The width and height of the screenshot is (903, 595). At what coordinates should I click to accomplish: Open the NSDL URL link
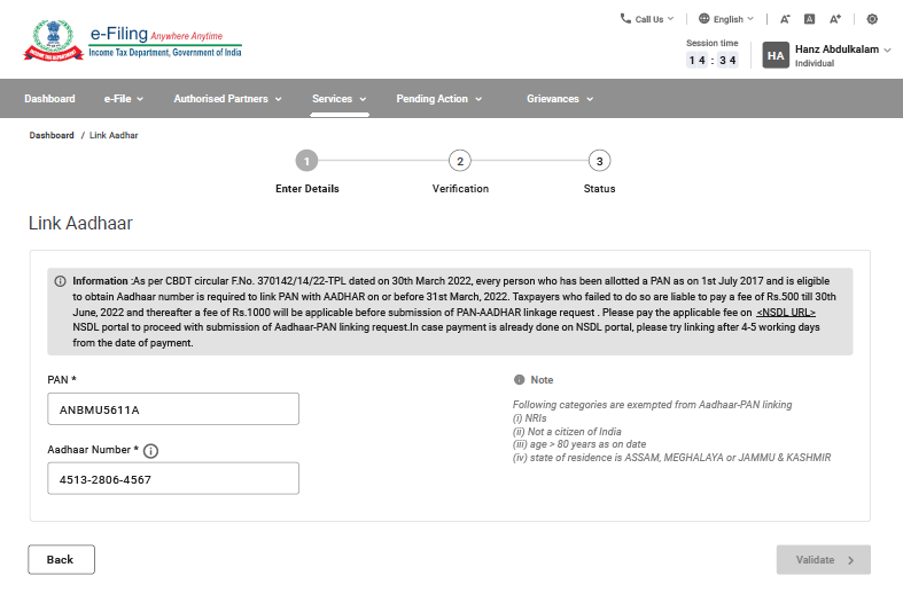click(x=785, y=313)
